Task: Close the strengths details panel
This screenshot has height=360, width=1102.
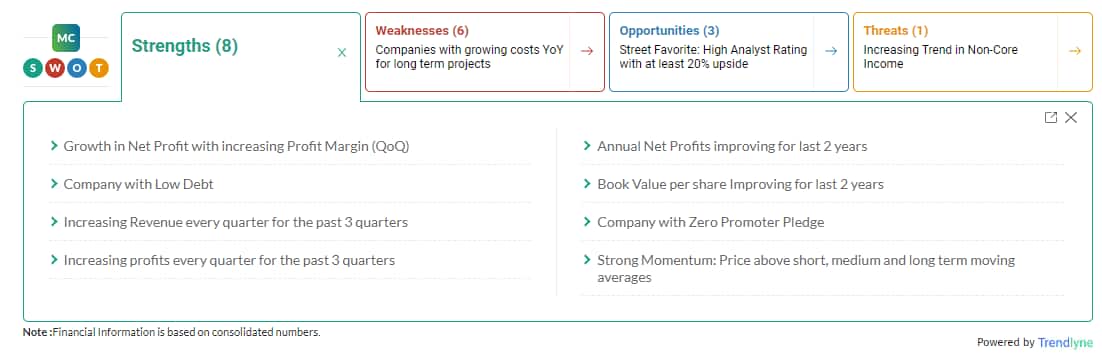Action: (x=1070, y=117)
